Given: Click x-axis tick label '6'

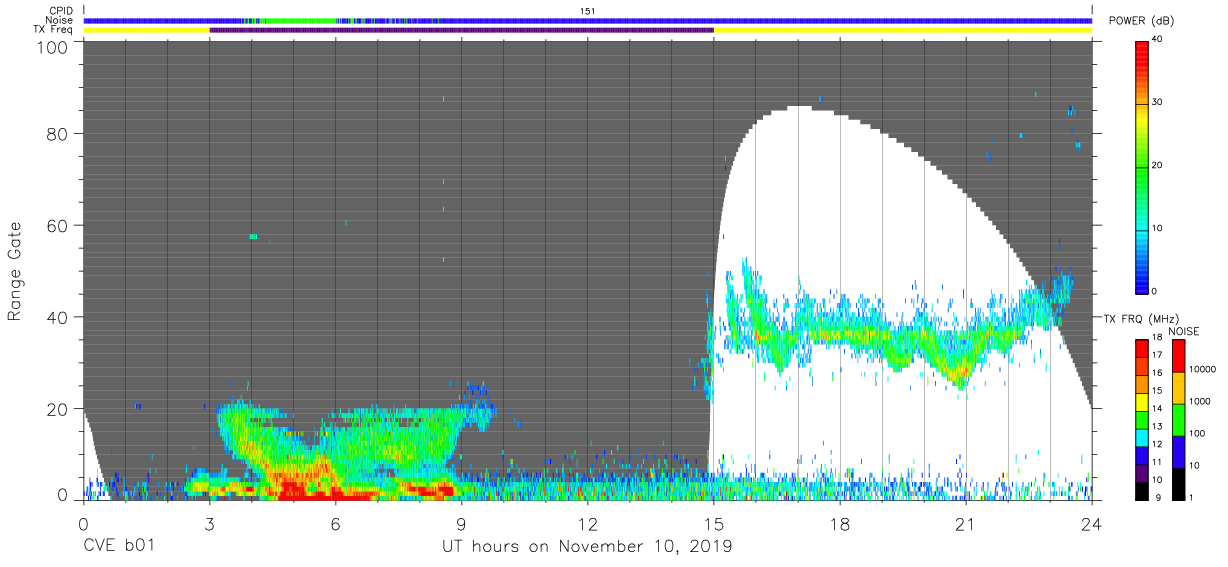Looking at the screenshot, I should point(335,523).
